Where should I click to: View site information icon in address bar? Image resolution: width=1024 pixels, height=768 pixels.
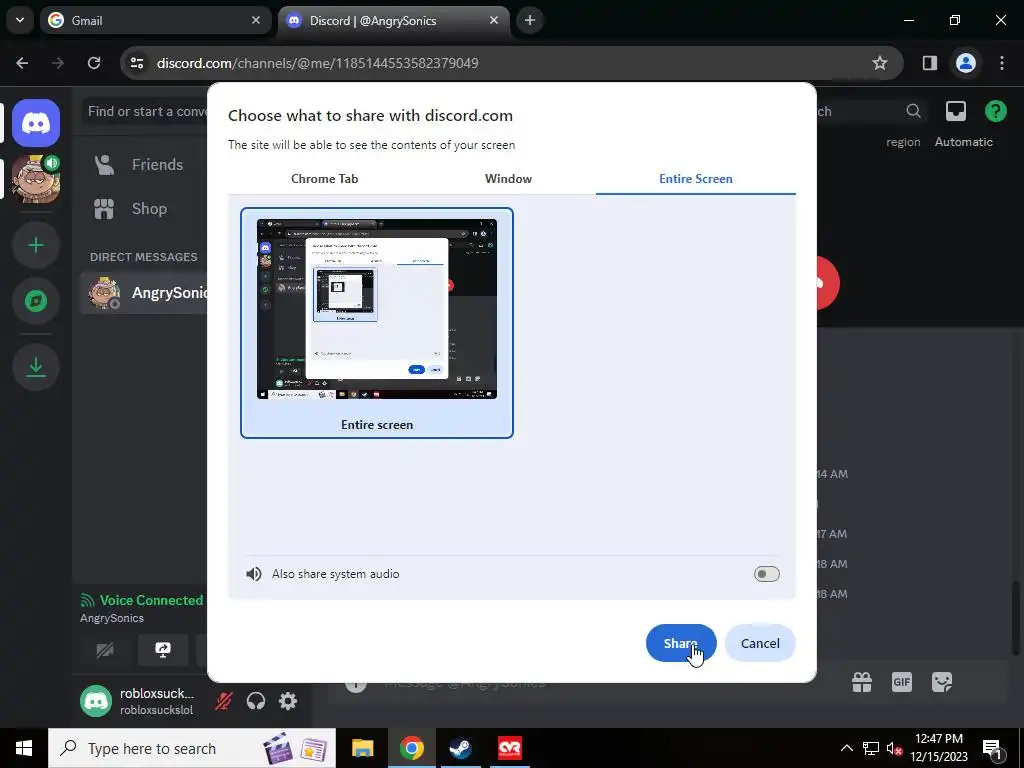[136, 63]
